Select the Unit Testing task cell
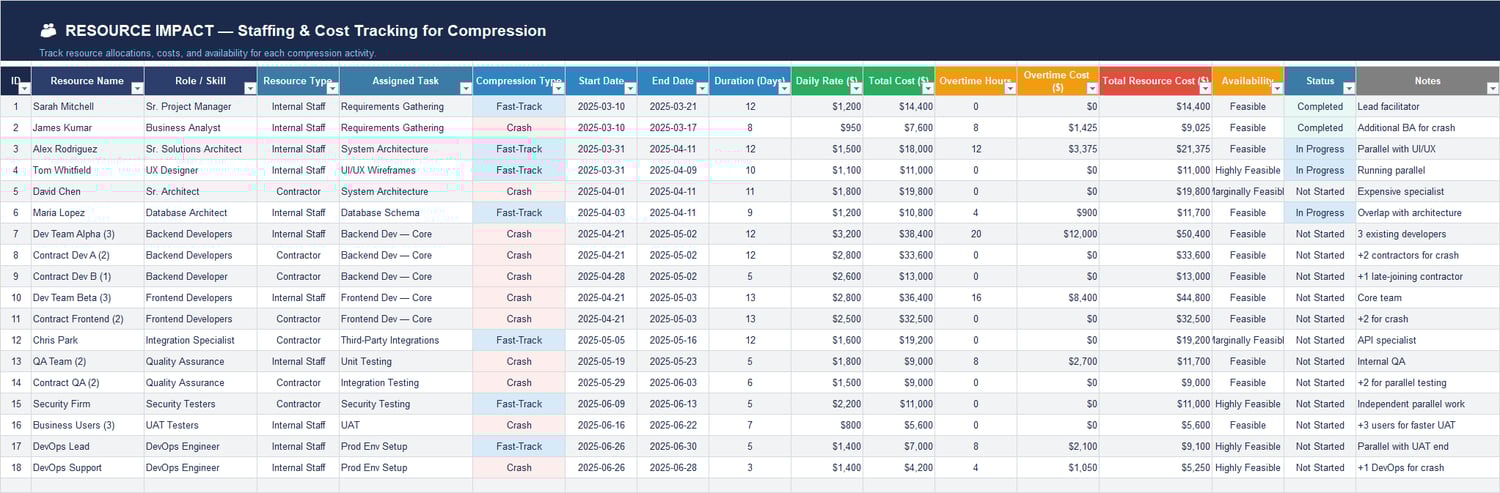 pyautogui.click(x=406, y=361)
